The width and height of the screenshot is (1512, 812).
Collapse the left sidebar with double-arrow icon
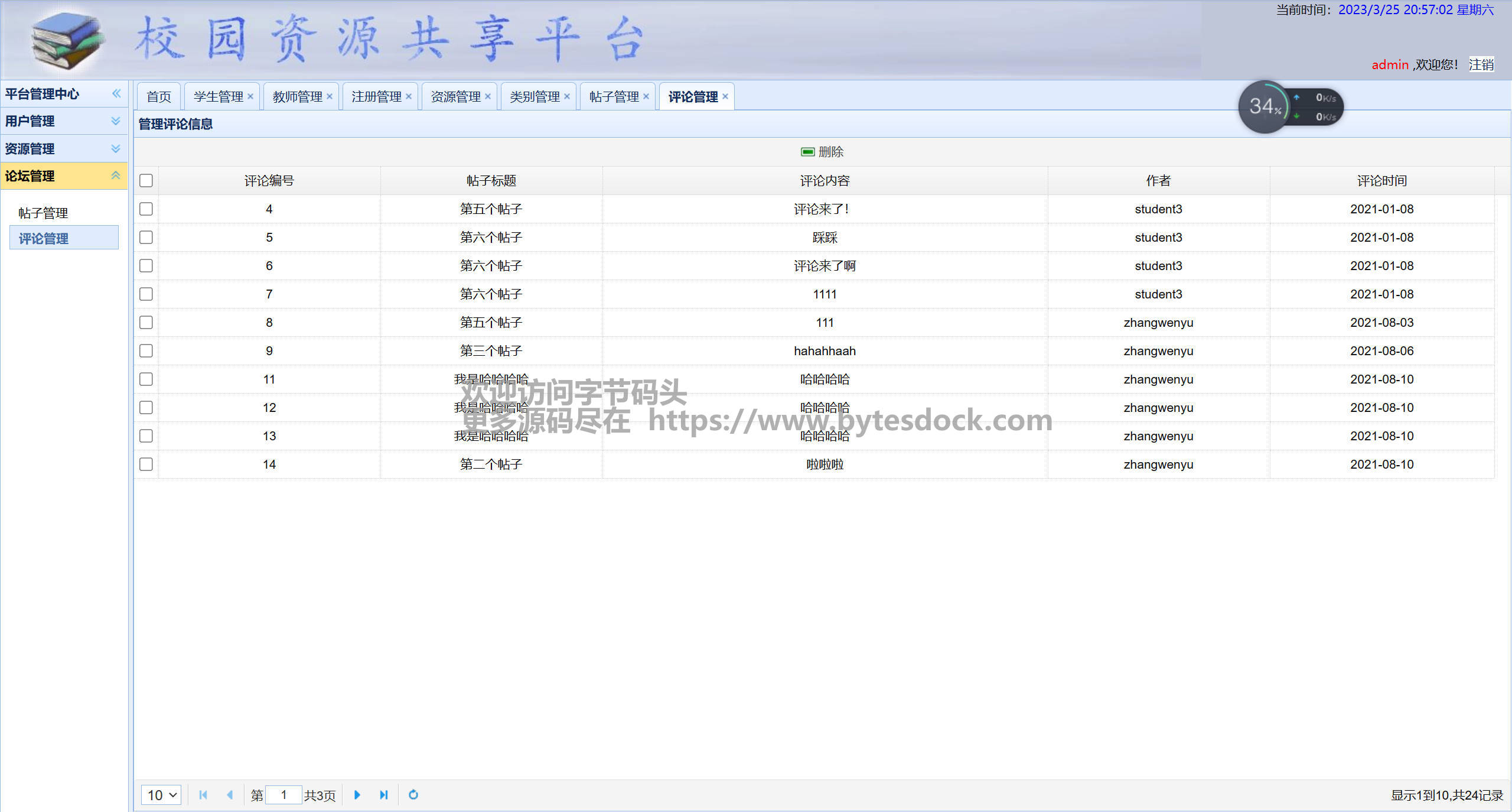(x=116, y=93)
